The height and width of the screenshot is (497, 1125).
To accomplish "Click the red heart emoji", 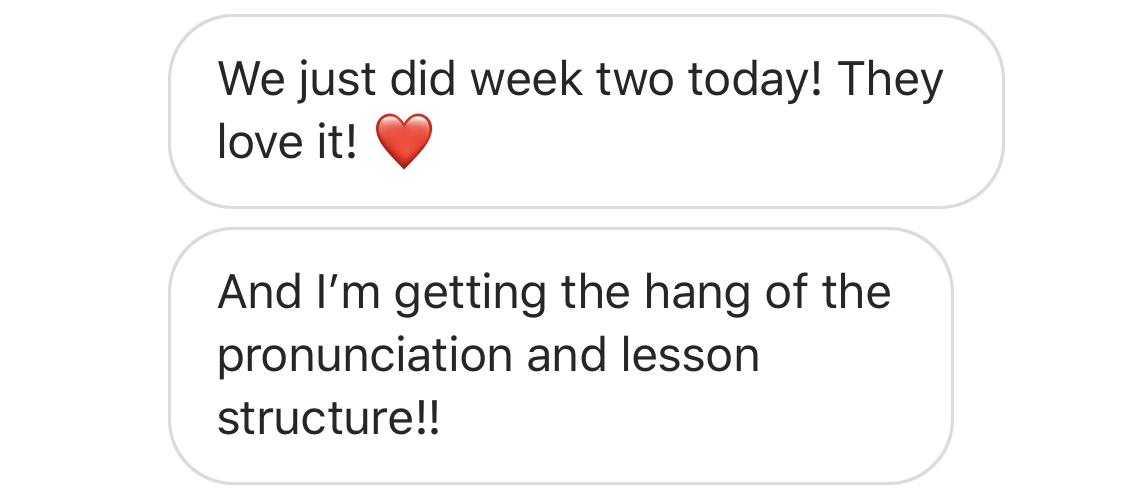I will [404, 141].
